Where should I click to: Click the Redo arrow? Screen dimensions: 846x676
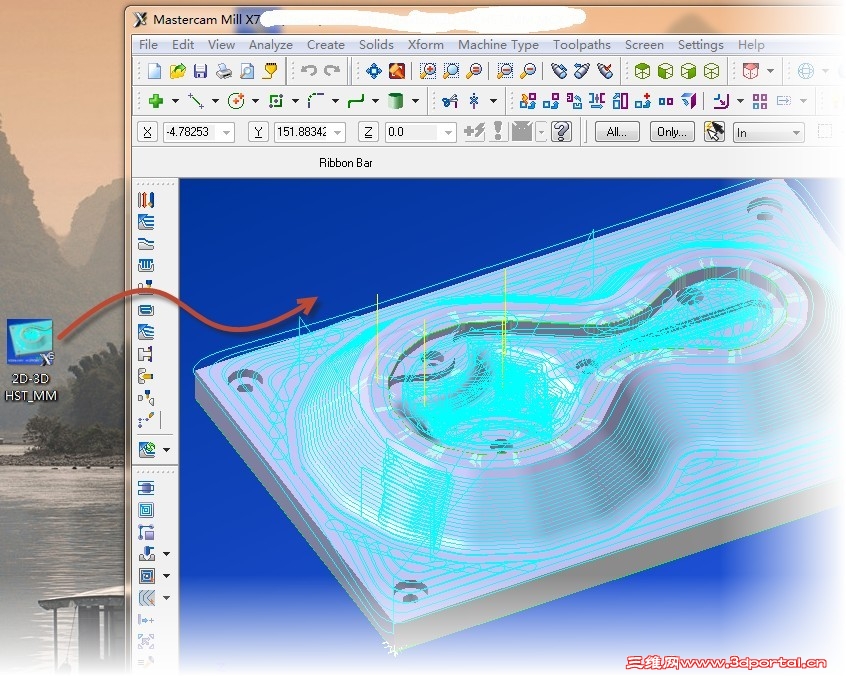click(332, 71)
